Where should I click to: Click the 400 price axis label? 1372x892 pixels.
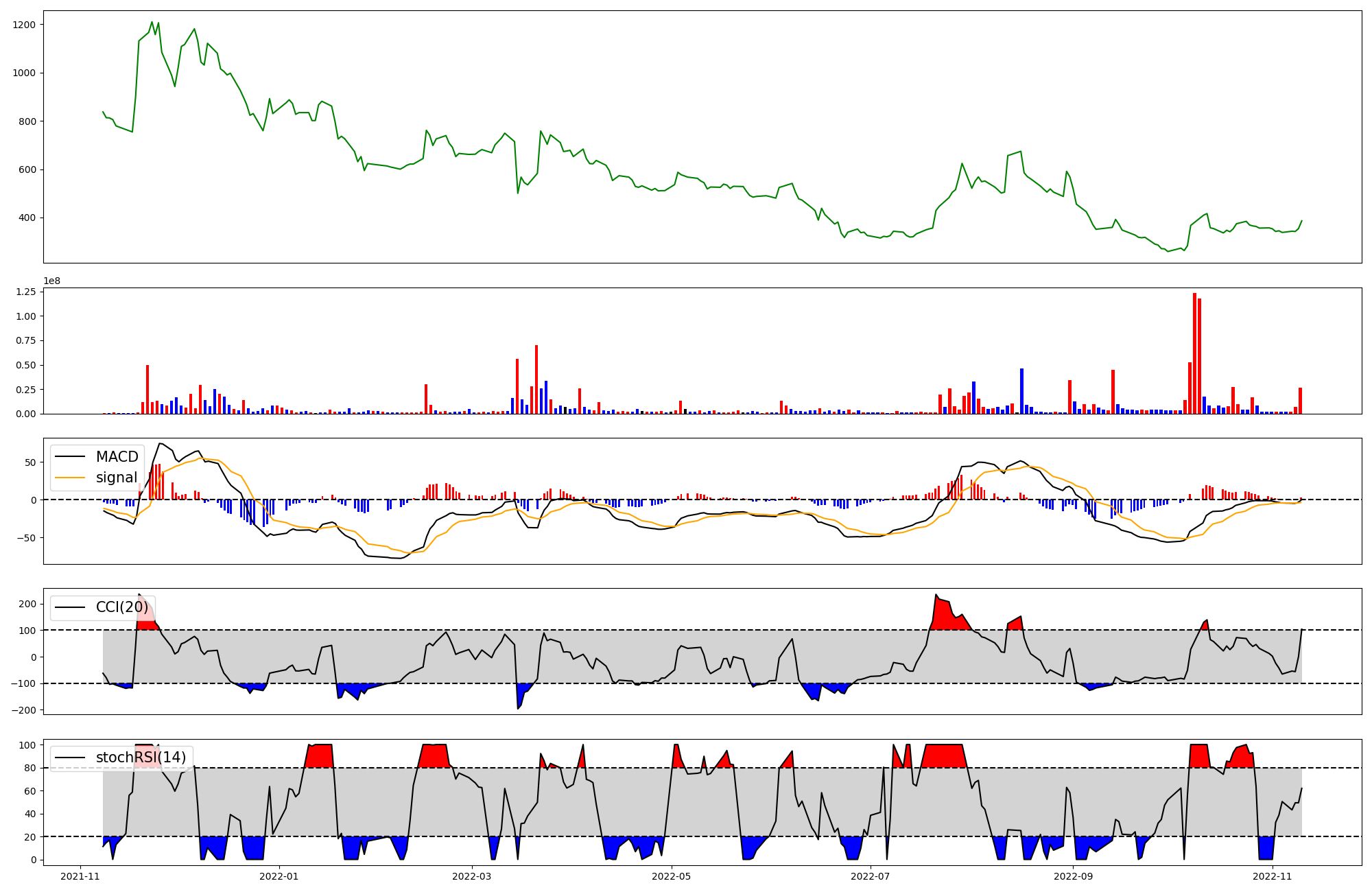[27, 218]
